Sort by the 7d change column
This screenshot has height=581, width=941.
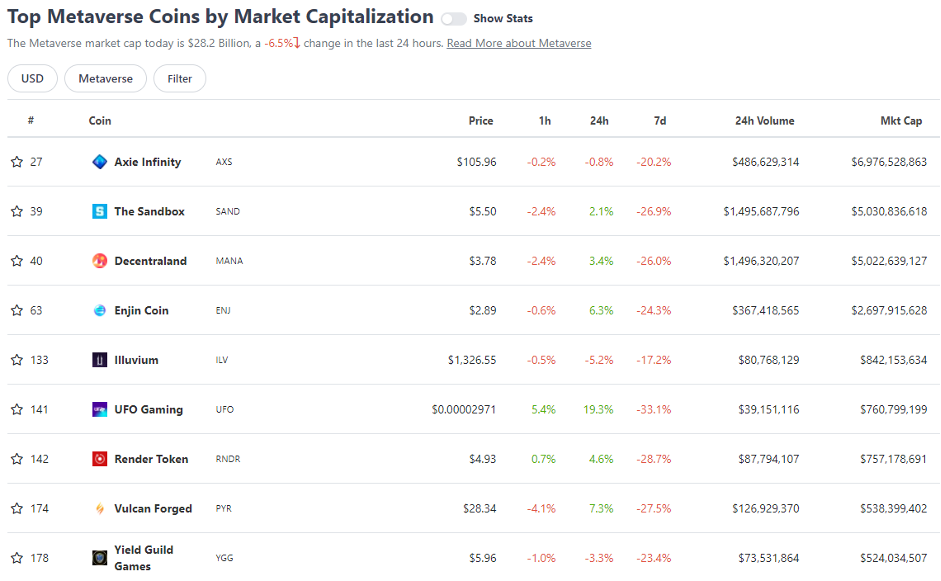[660, 121]
